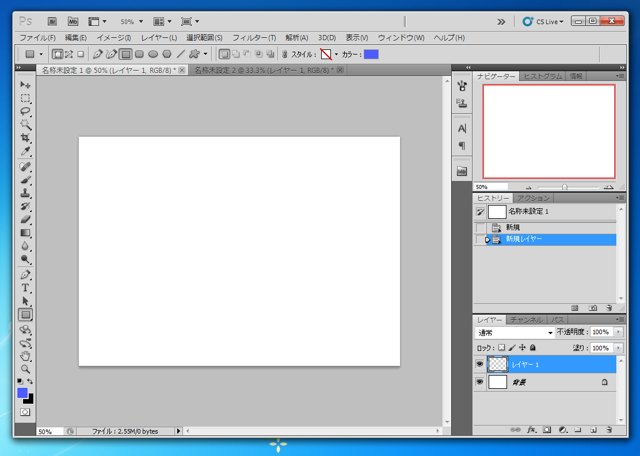Expand the 不透明度 opacity slider arrow
Viewport: 640px width, 456px height.
(619, 332)
